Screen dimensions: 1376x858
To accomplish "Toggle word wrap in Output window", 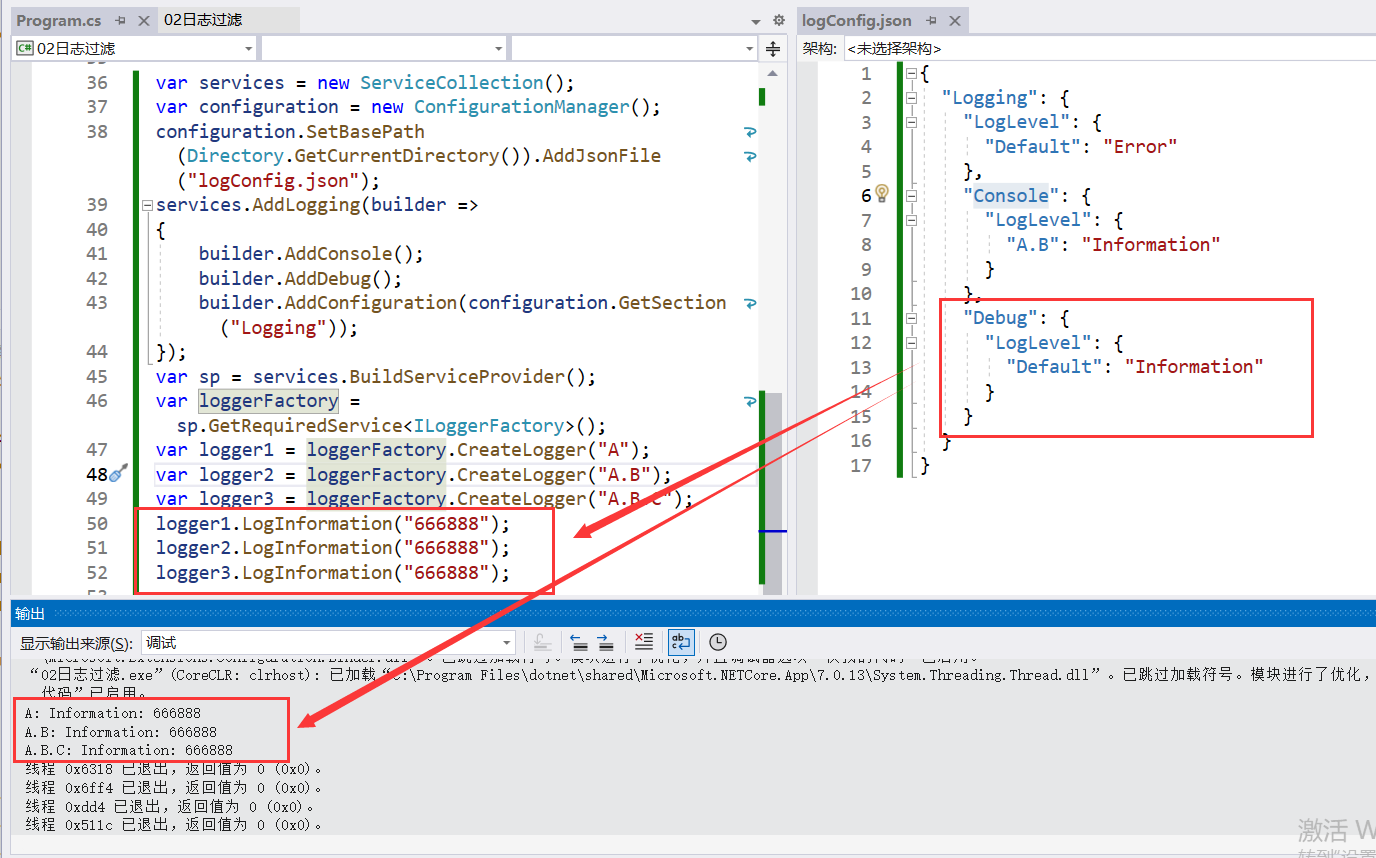I will 681,642.
